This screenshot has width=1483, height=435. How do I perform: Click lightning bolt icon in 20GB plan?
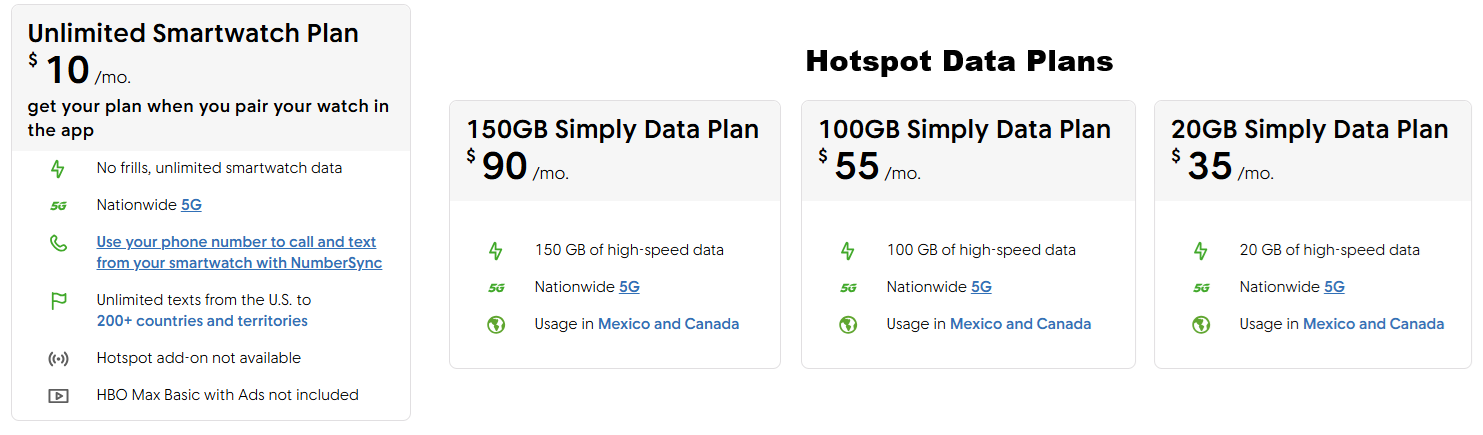tap(1201, 250)
